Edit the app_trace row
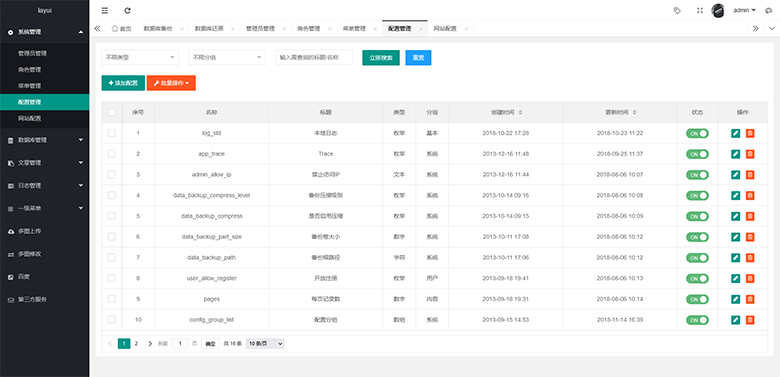Screen dimensions: 780x377 click(736, 154)
